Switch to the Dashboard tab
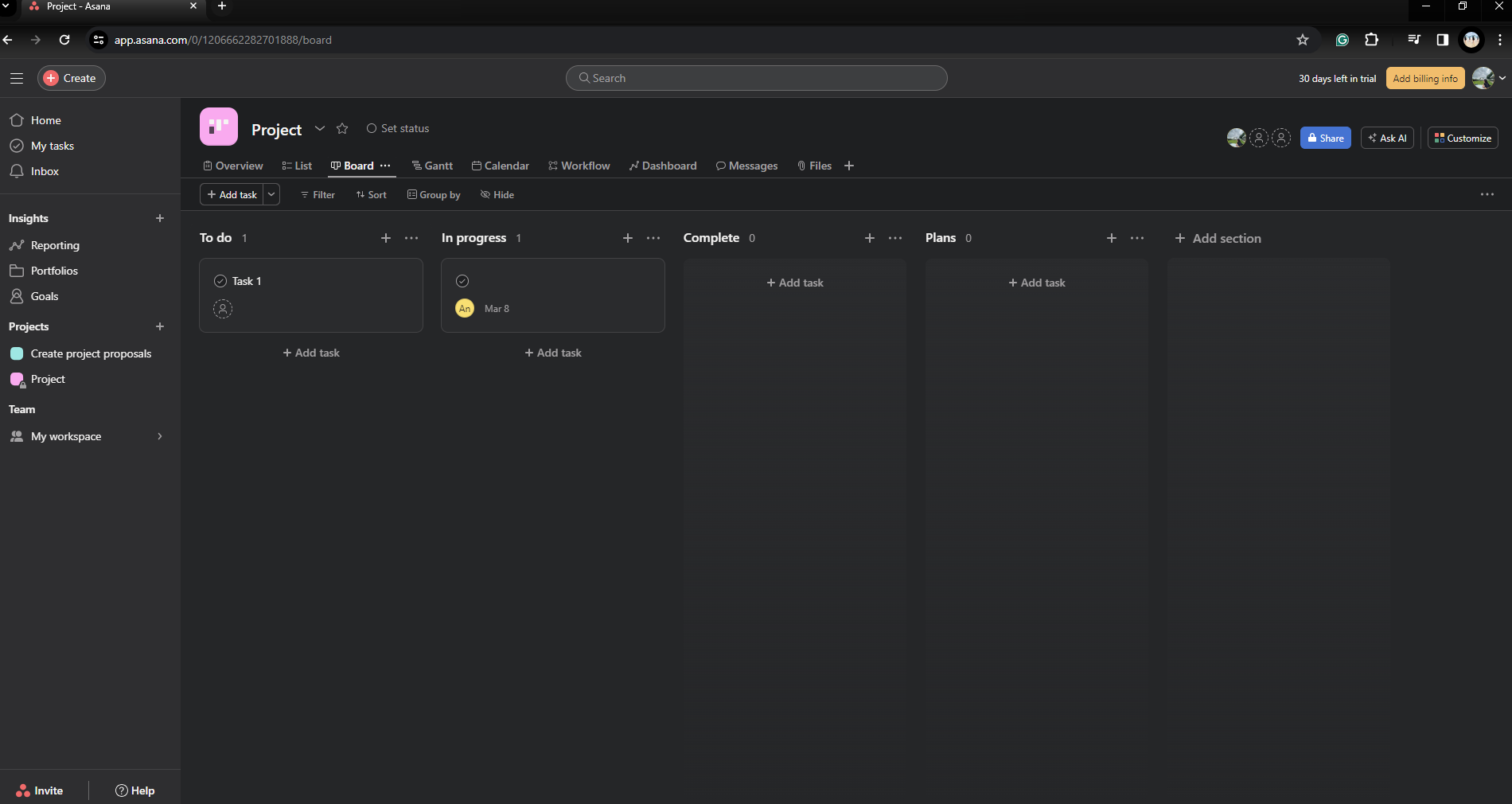 point(663,166)
